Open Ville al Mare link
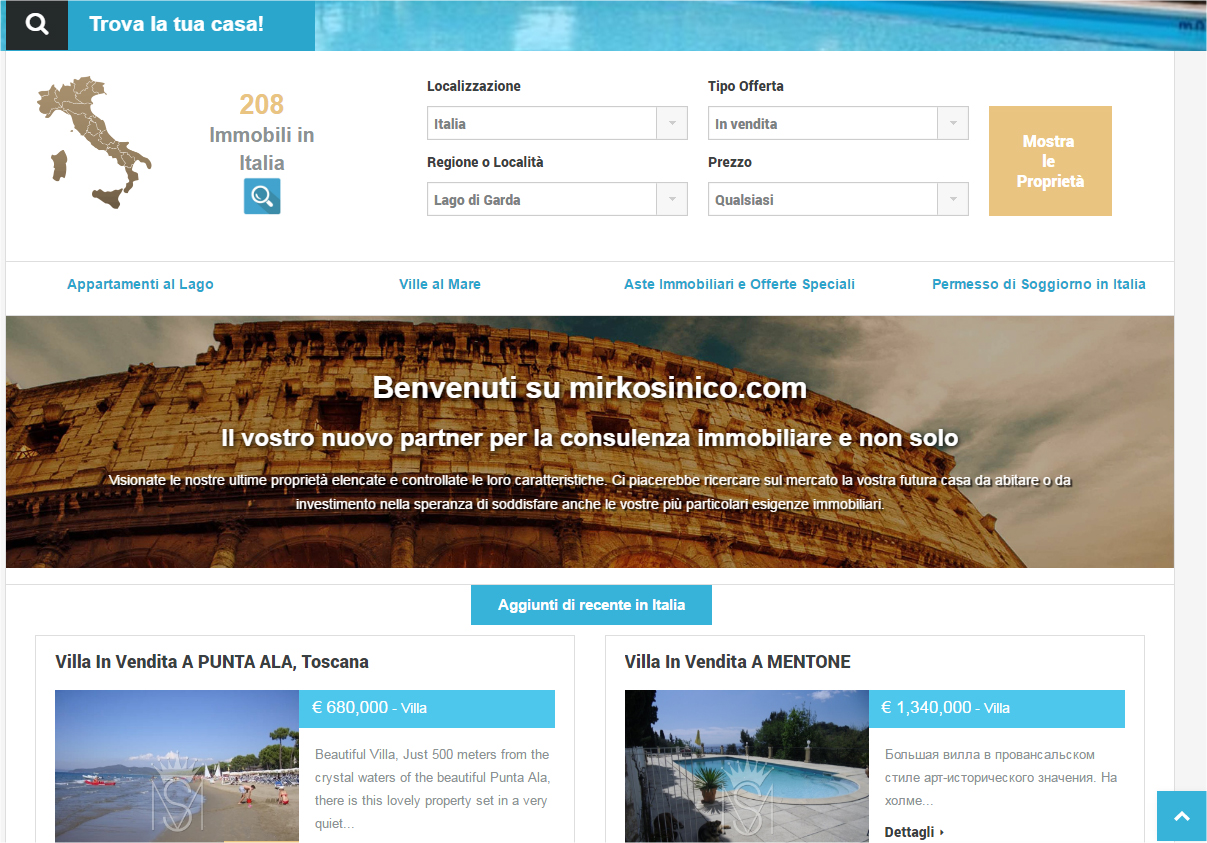This screenshot has width=1207, height=843. (x=440, y=284)
